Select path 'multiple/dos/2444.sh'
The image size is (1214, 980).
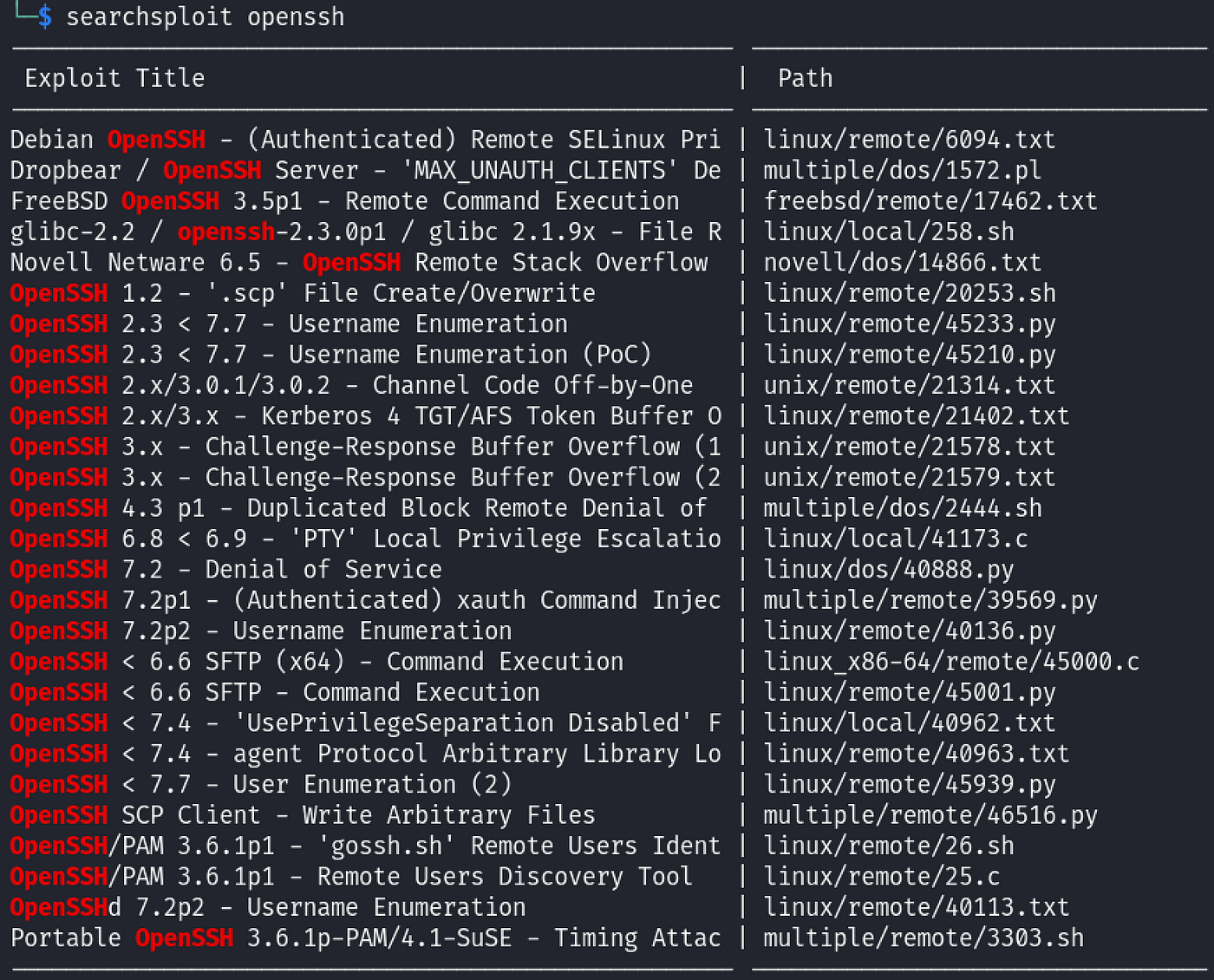click(902, 508)
